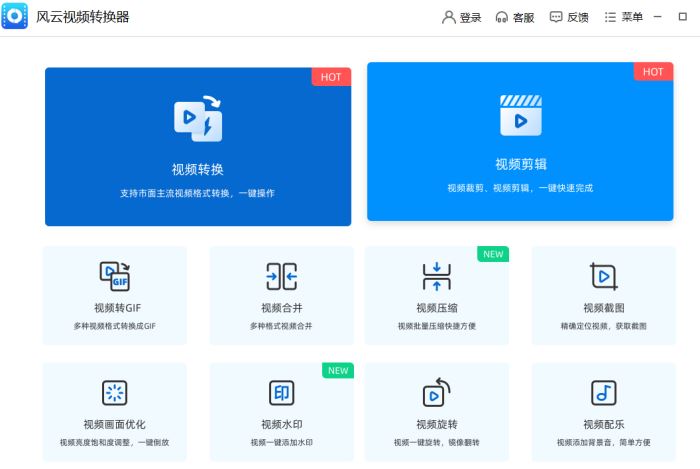Viewport: 700px width, 469px height.
Task: Click the video watermark 印 icon
Action: (282, 393)
